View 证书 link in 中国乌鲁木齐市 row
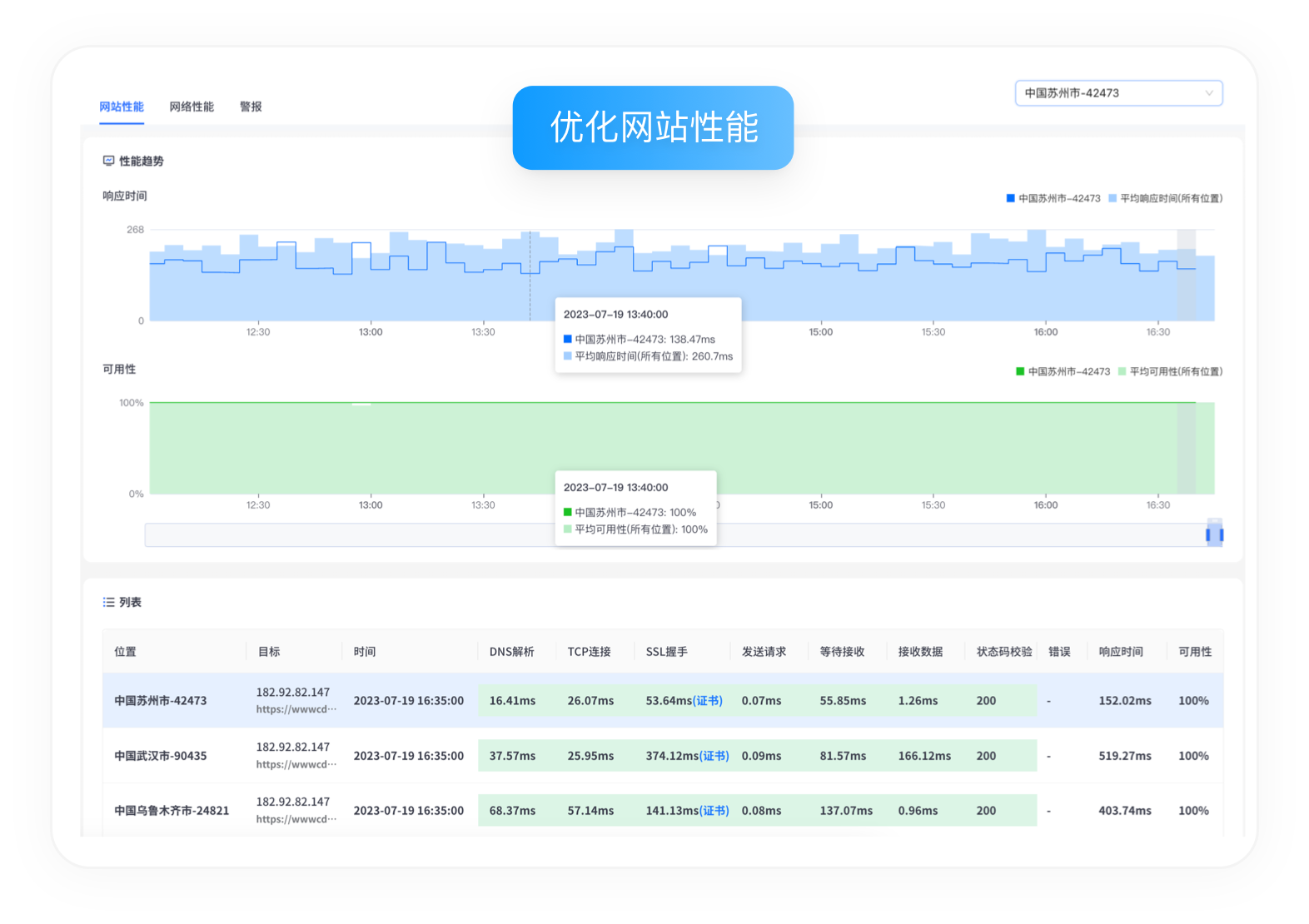 pos(714,811)
